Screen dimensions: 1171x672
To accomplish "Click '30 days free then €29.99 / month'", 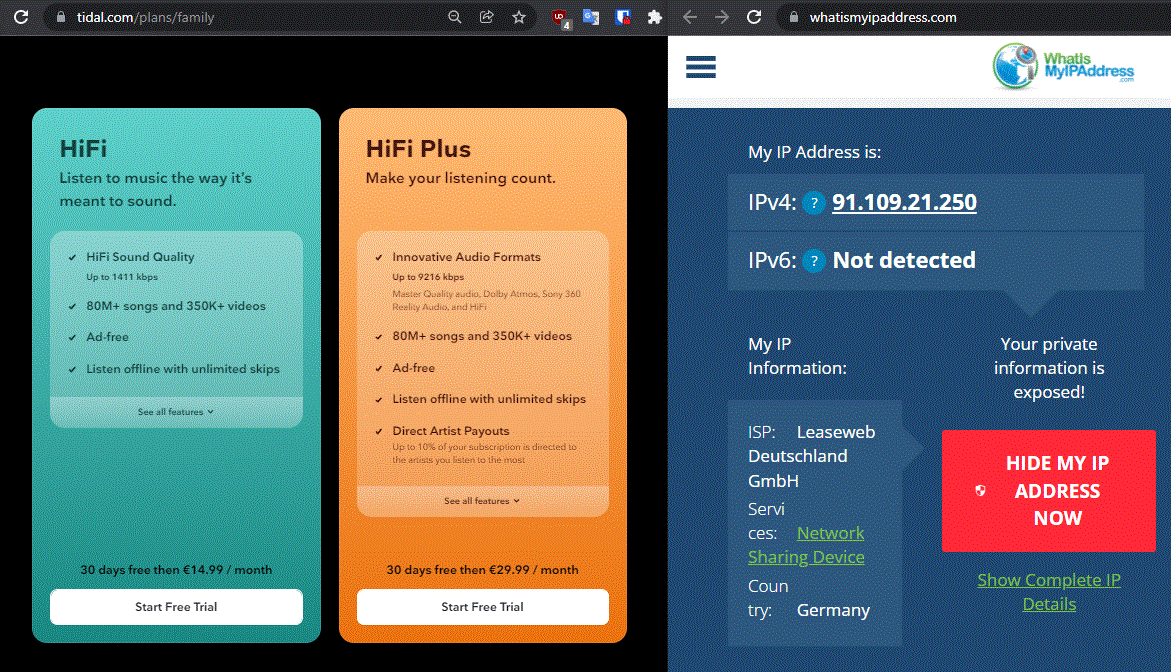I will pyautogui.click(x=482, y=570).
